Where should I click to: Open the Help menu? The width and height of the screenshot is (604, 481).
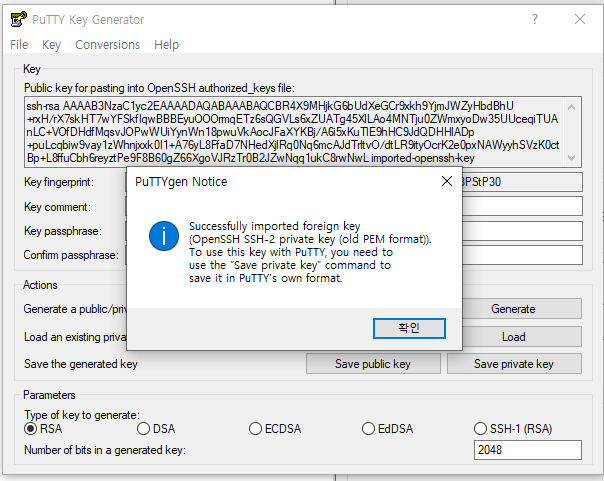pyautogui.click(x=166, y=45)
